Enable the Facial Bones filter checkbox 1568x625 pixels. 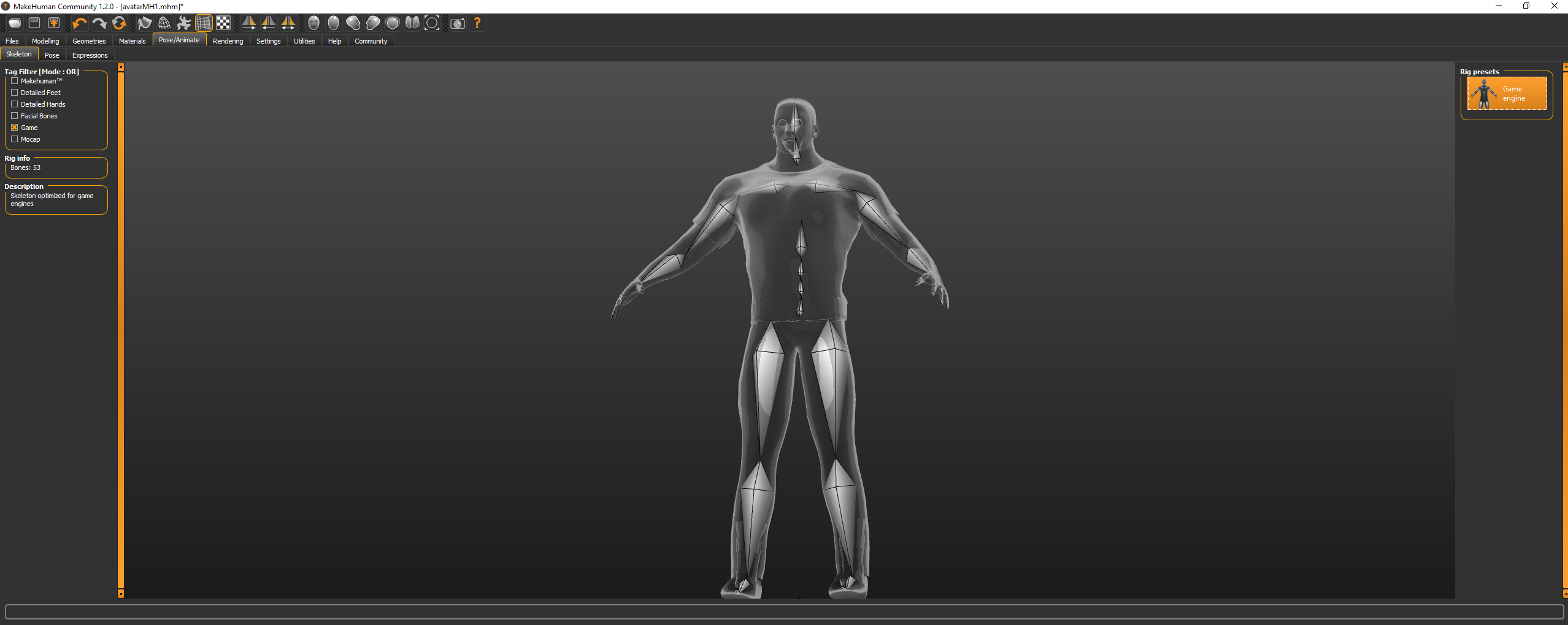14,116
